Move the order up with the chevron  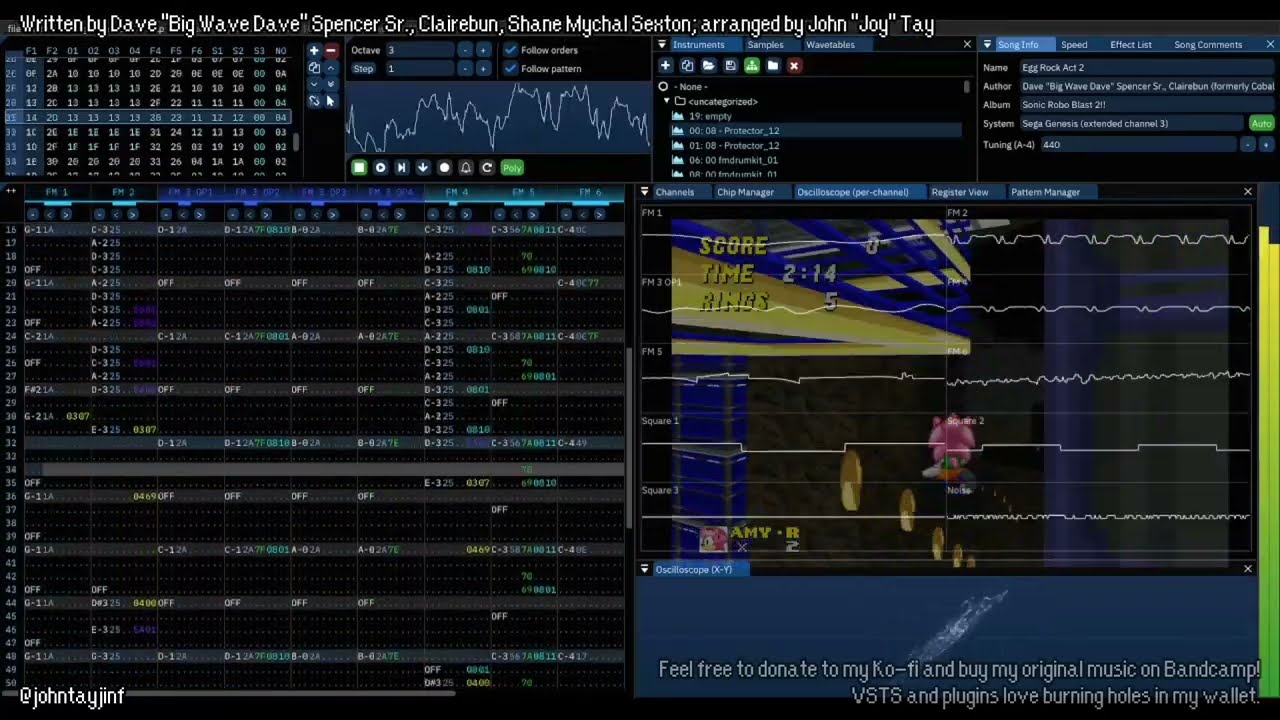[x=331, y=68]
